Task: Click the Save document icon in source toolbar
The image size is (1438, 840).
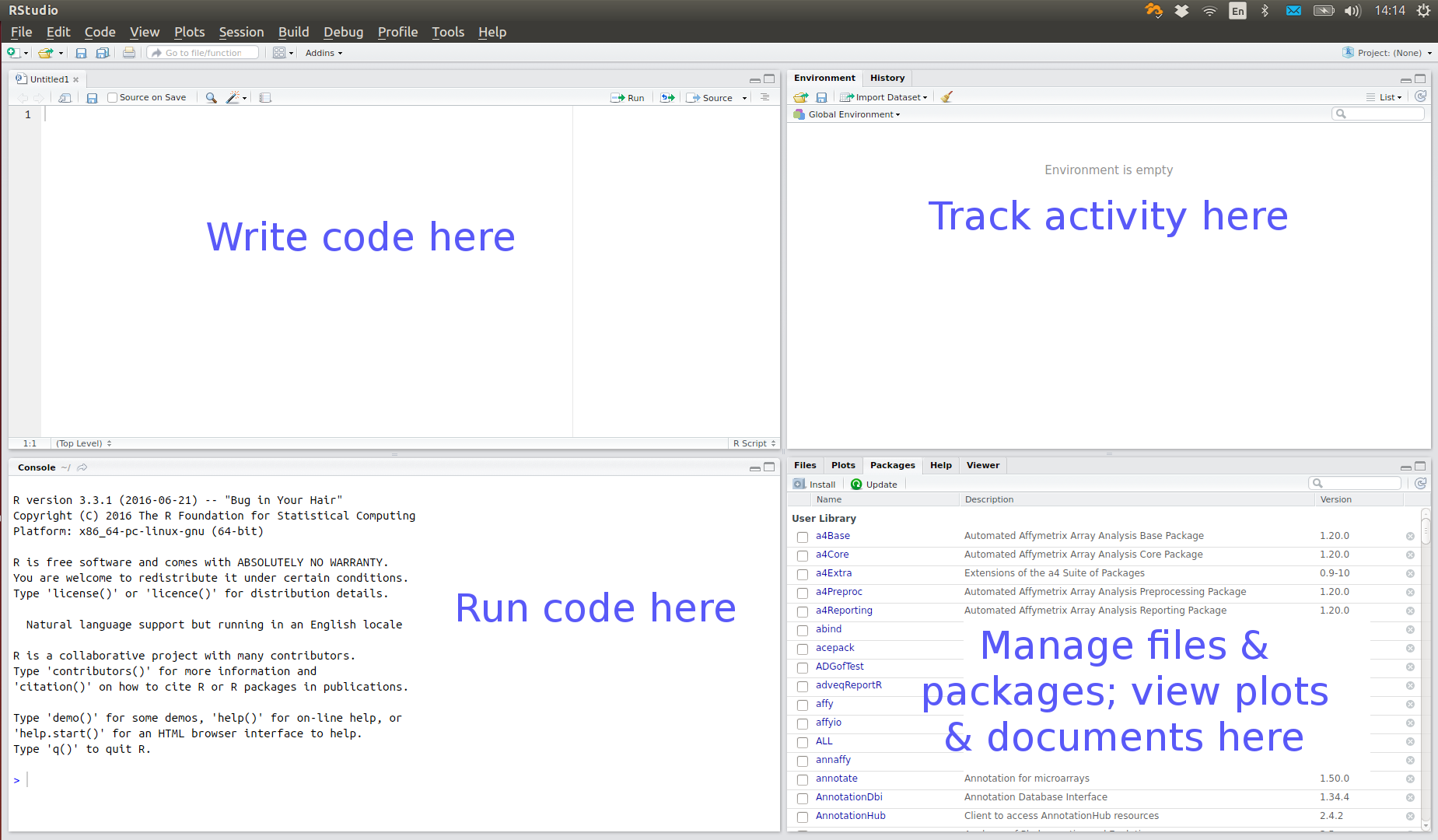Action: pos(92,98)
